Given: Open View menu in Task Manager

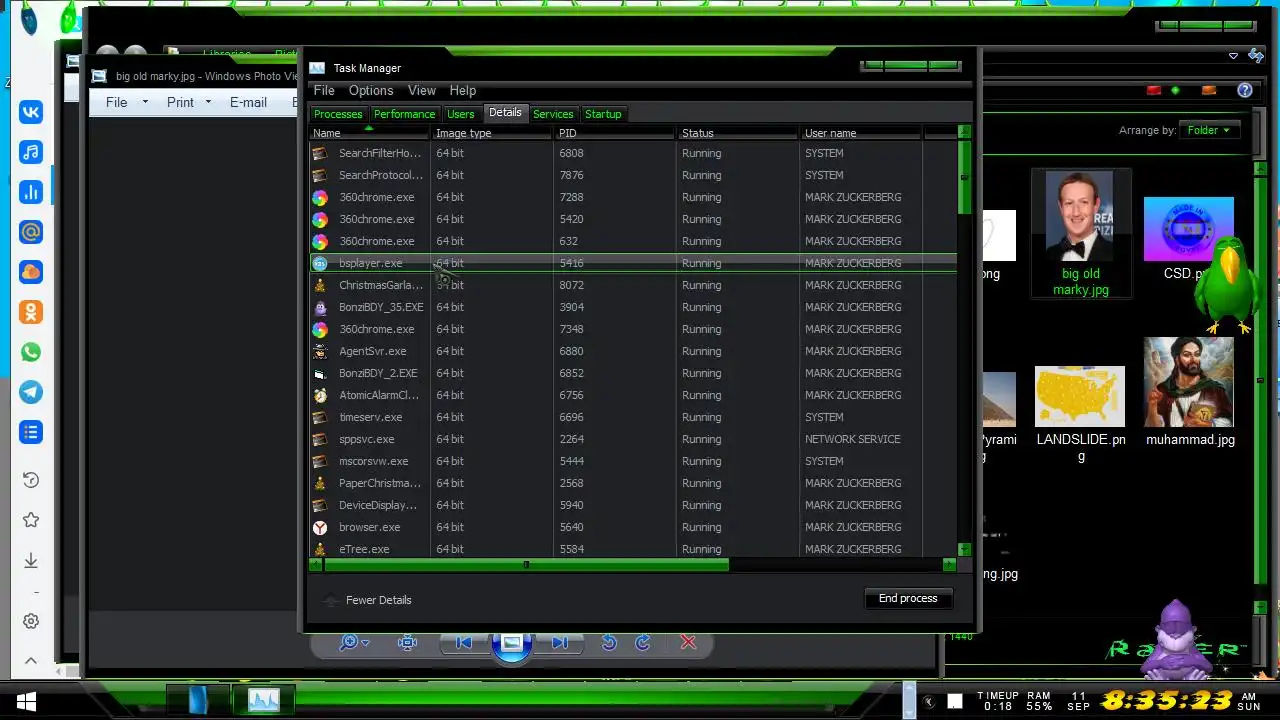Looking at the screenshot, I should pyautogui.click(x=422, y=90).
